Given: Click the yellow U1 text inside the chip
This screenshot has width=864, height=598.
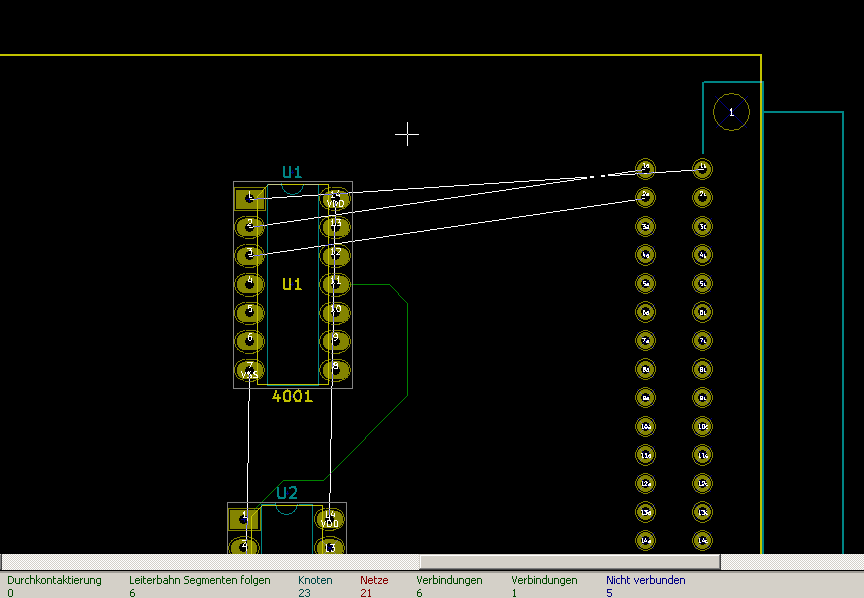Looking at the screenshot, I should click(292, 284).
